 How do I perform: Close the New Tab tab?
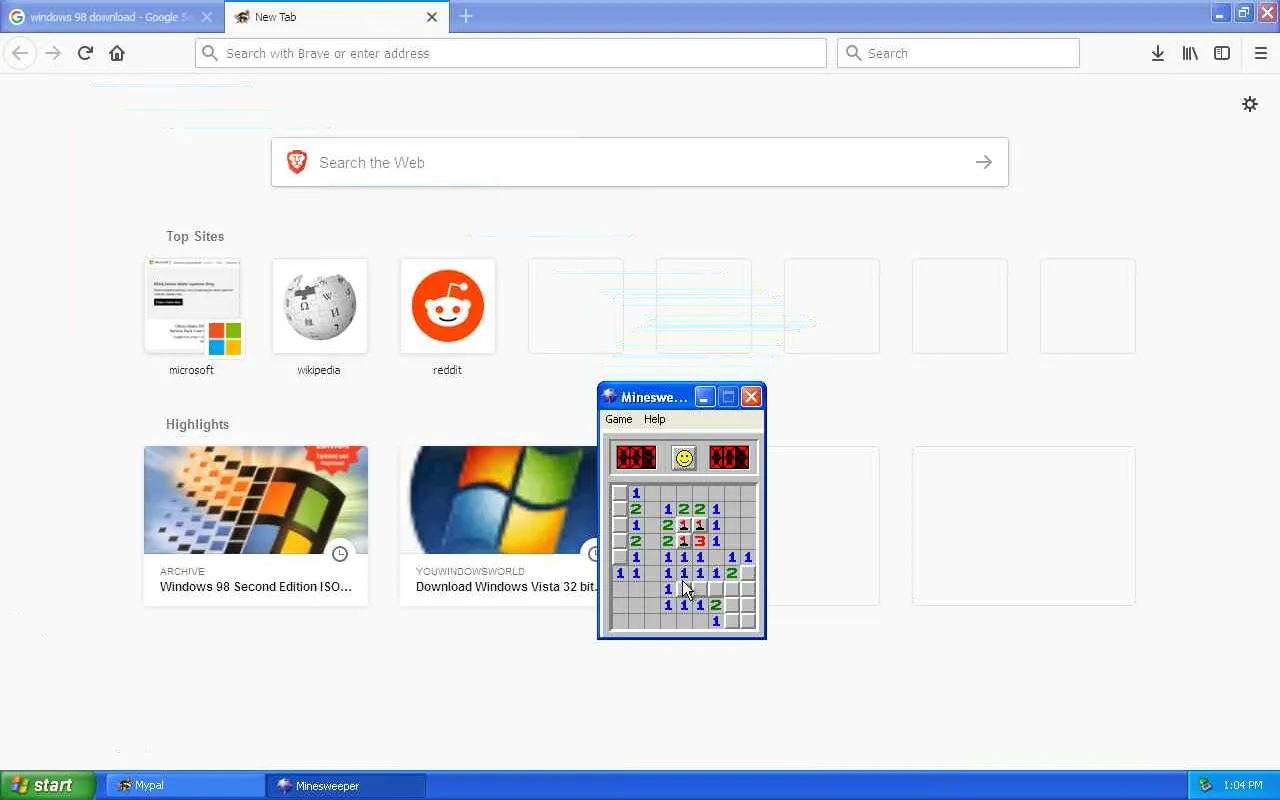(x=432, y=17)
